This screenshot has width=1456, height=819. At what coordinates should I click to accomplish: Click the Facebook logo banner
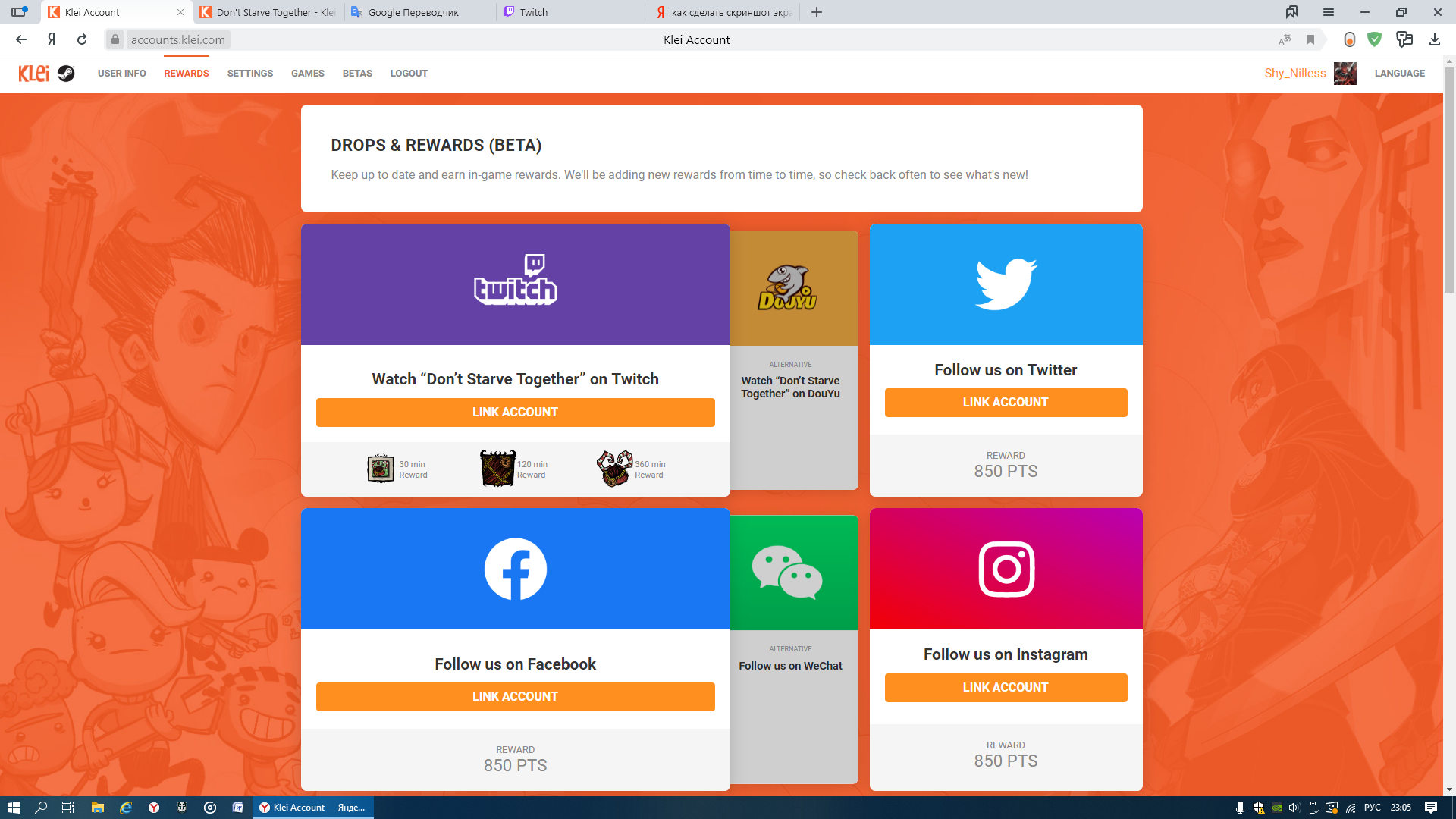(x=515, y=569)
